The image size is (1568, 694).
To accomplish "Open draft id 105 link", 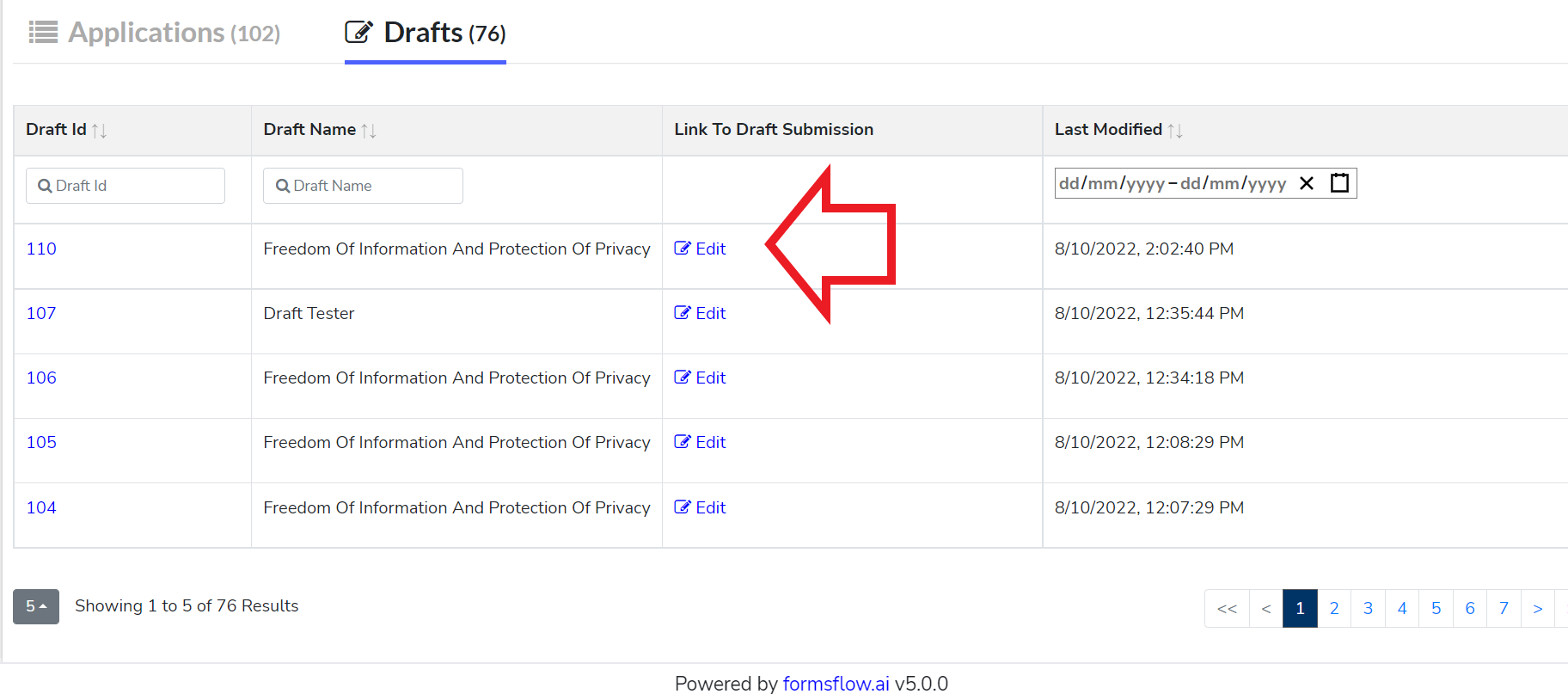I will pos(41,442).
